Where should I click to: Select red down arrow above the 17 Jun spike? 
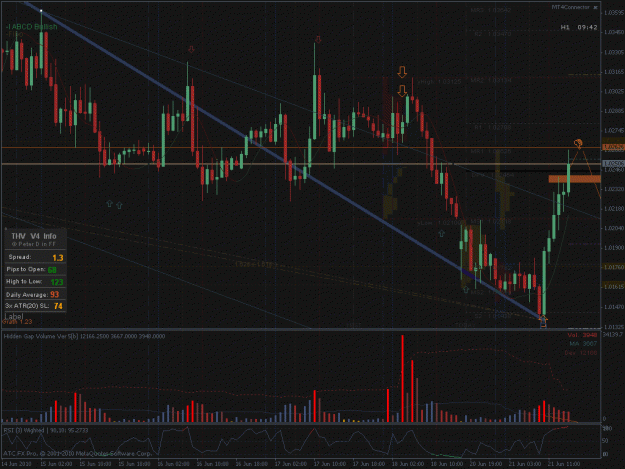click(318, 39)
